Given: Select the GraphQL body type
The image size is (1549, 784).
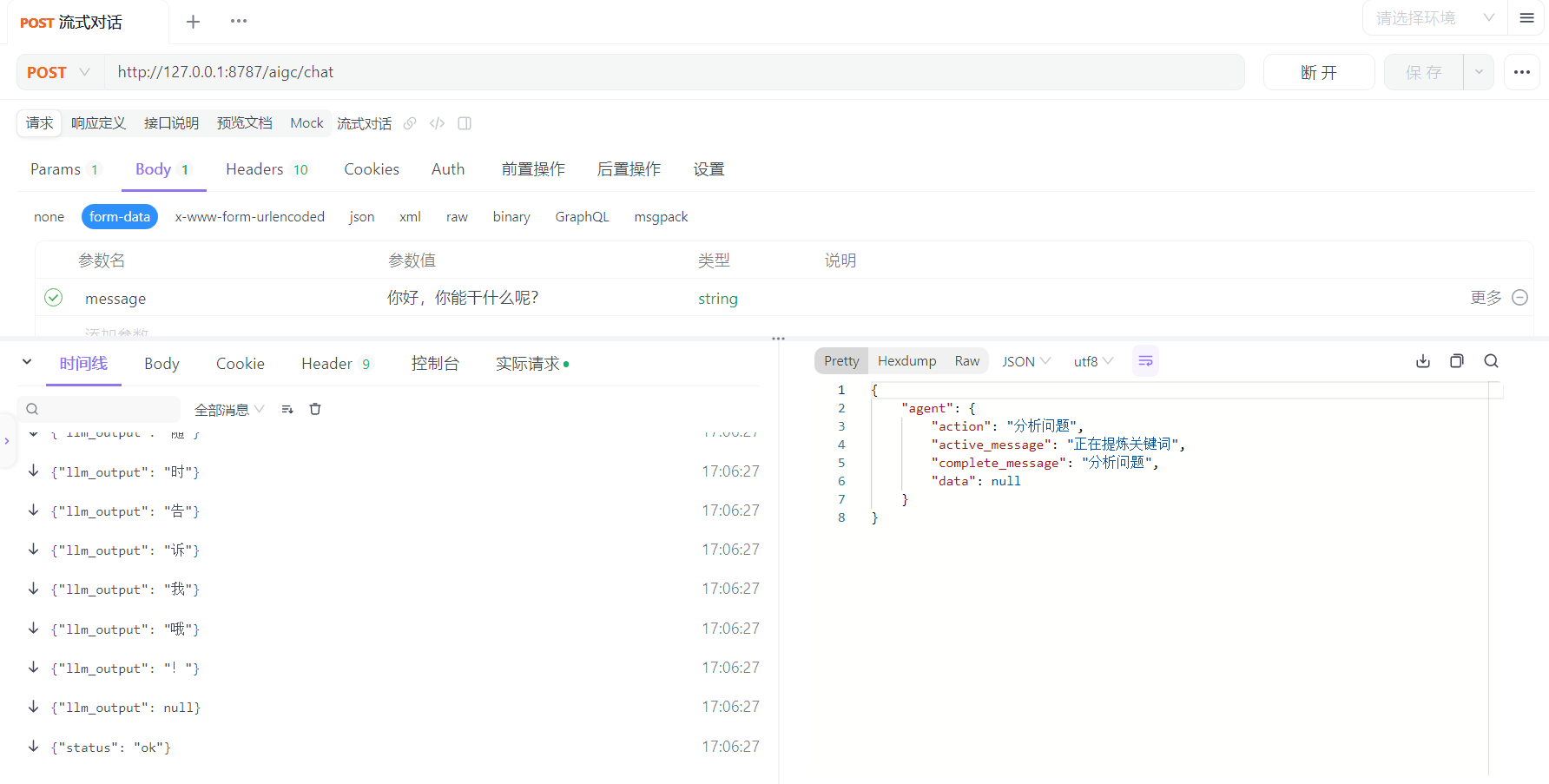Looking at the screenshot, I should [583, 217].
